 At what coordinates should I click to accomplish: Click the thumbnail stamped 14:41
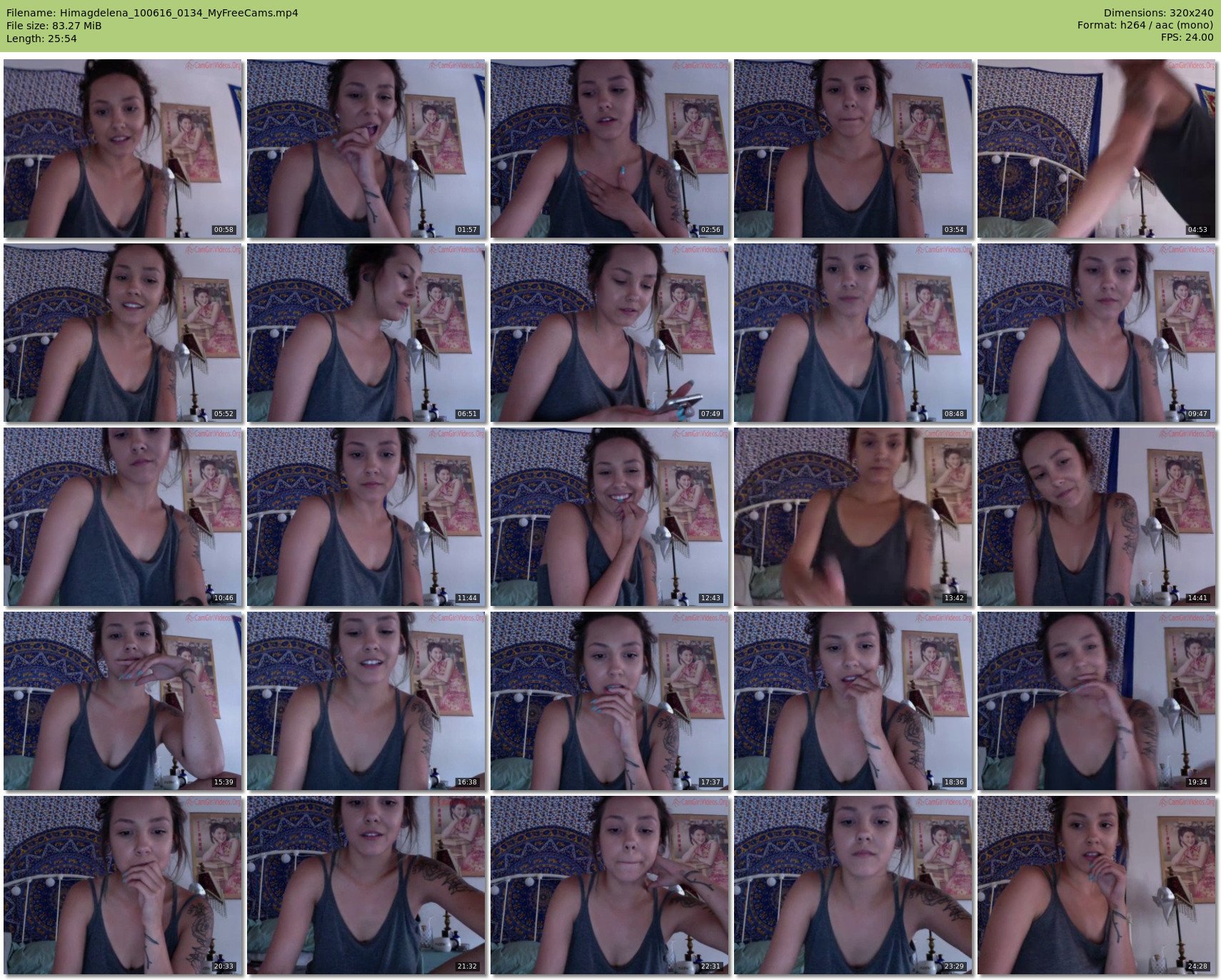1097,517
